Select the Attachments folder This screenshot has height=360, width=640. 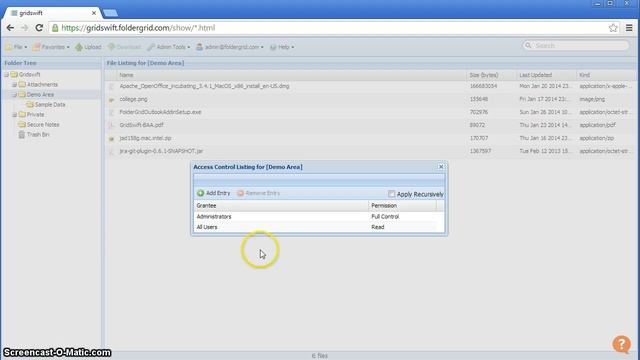pos(42,84)
